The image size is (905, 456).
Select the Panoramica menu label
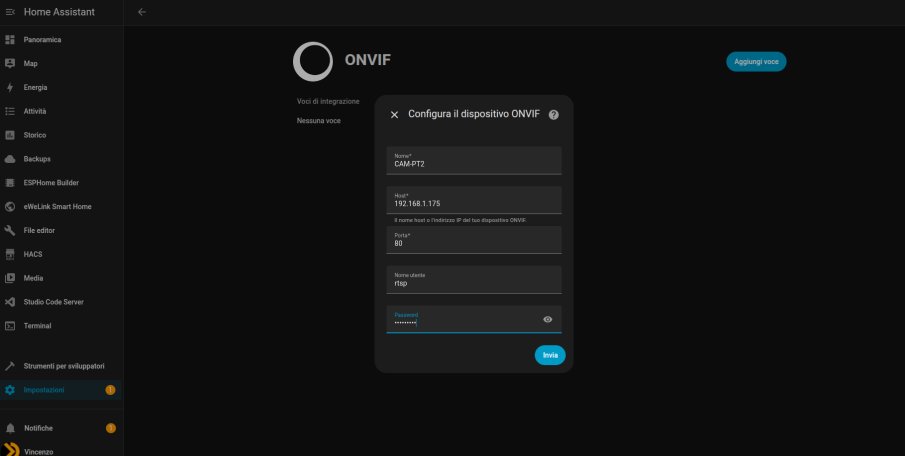[42, 40]
